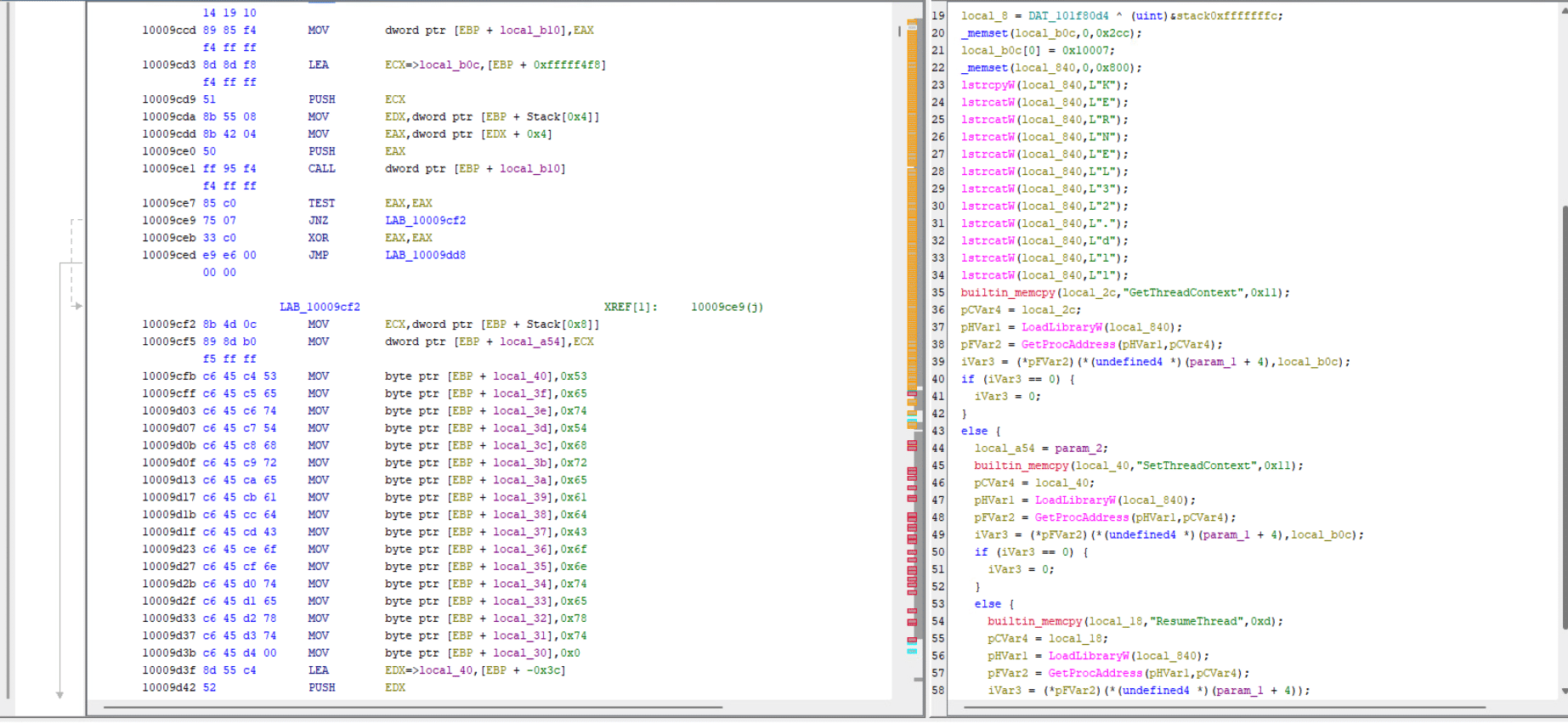The height and width of the screenshot is (723, 1568).
Task: Click GetProcAddress call on line 38
Action: coord(1068,344)
